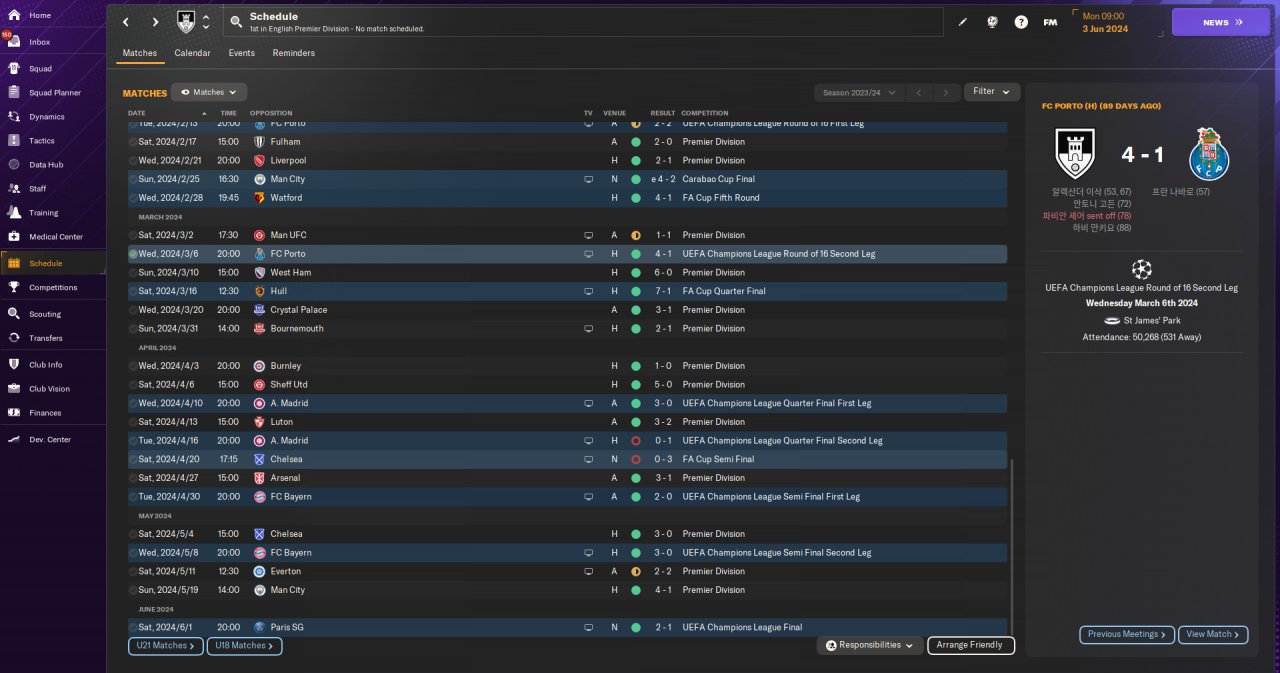Viewport: 1280px width, 673px height.
Task: Open Club Vision sidebar icon
Action: click(14, 389)
